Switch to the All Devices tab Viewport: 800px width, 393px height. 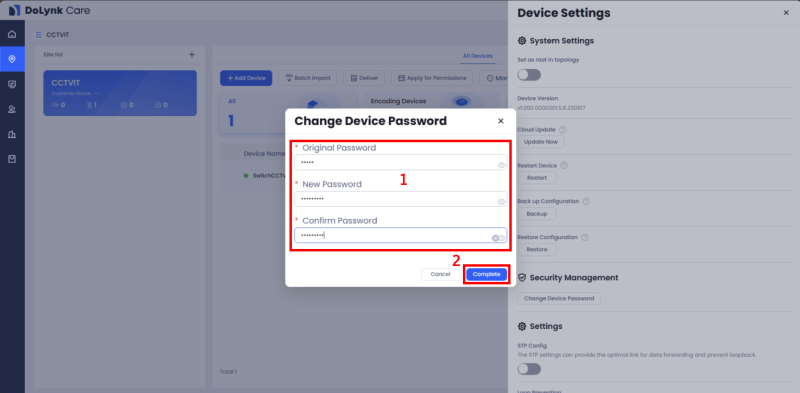[x=478, y=56]
